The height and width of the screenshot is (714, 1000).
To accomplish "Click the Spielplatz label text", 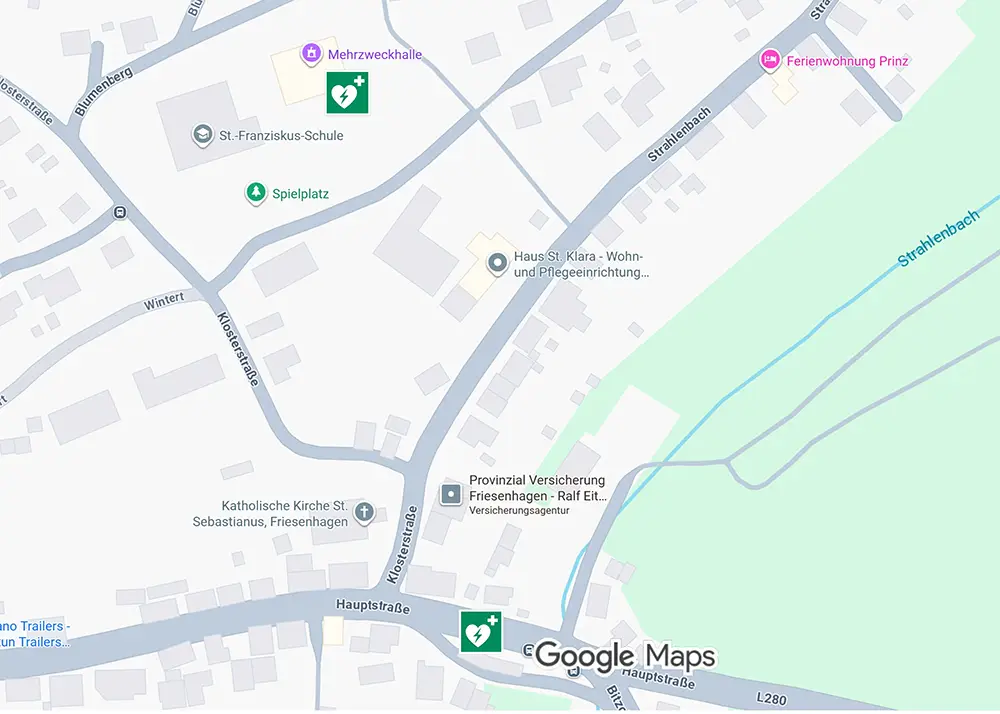I will [300, 194].
